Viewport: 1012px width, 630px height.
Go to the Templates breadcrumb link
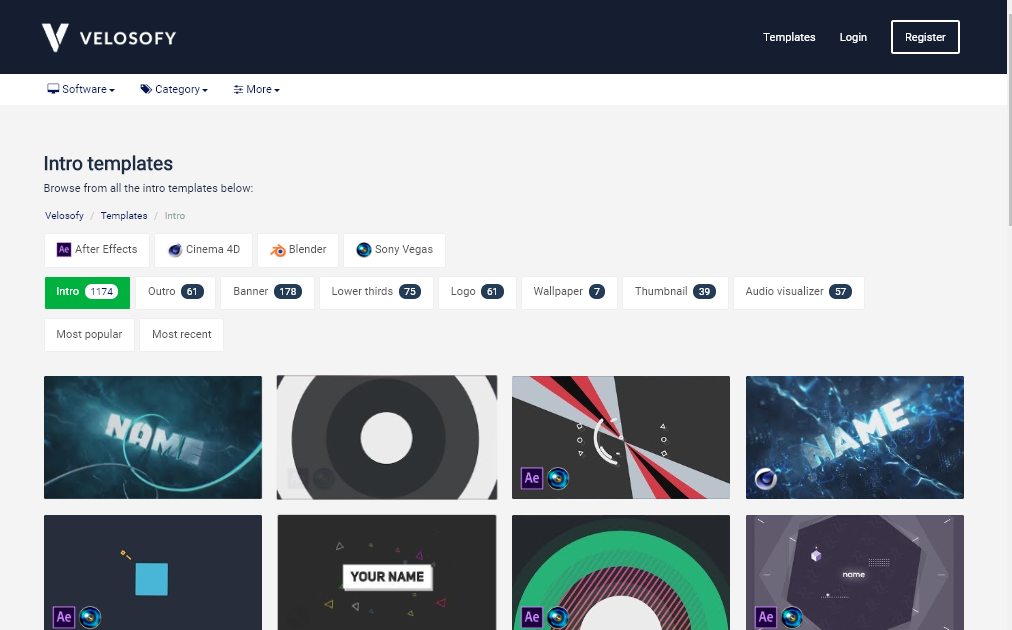[x=124, y=216]
